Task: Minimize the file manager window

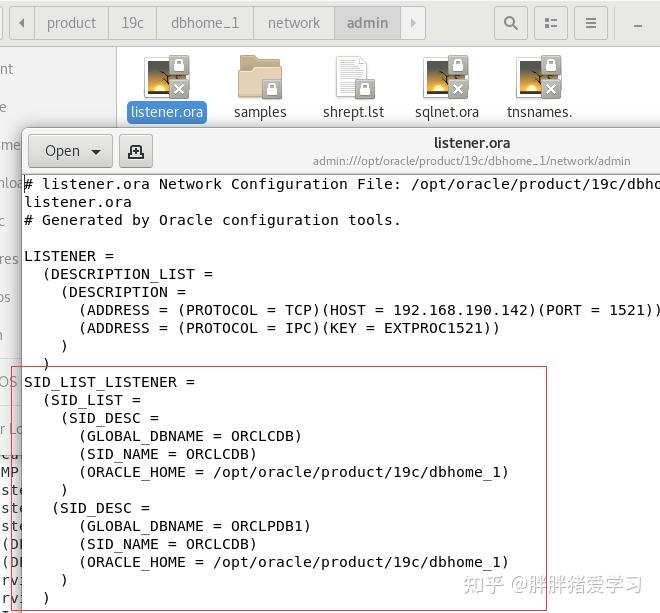Action: 638,25
